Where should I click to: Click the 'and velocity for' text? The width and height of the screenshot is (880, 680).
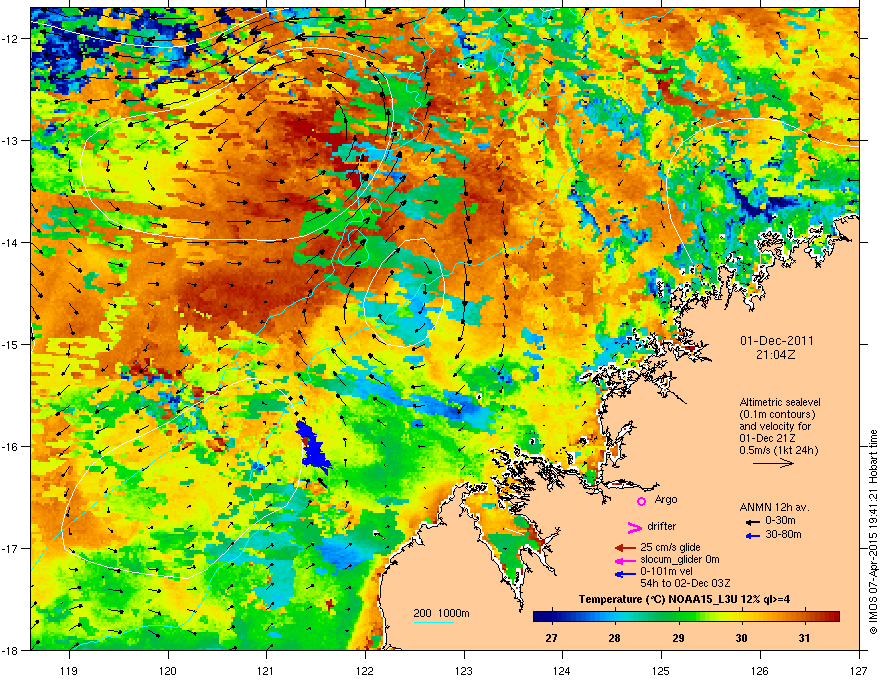point(774,426)
